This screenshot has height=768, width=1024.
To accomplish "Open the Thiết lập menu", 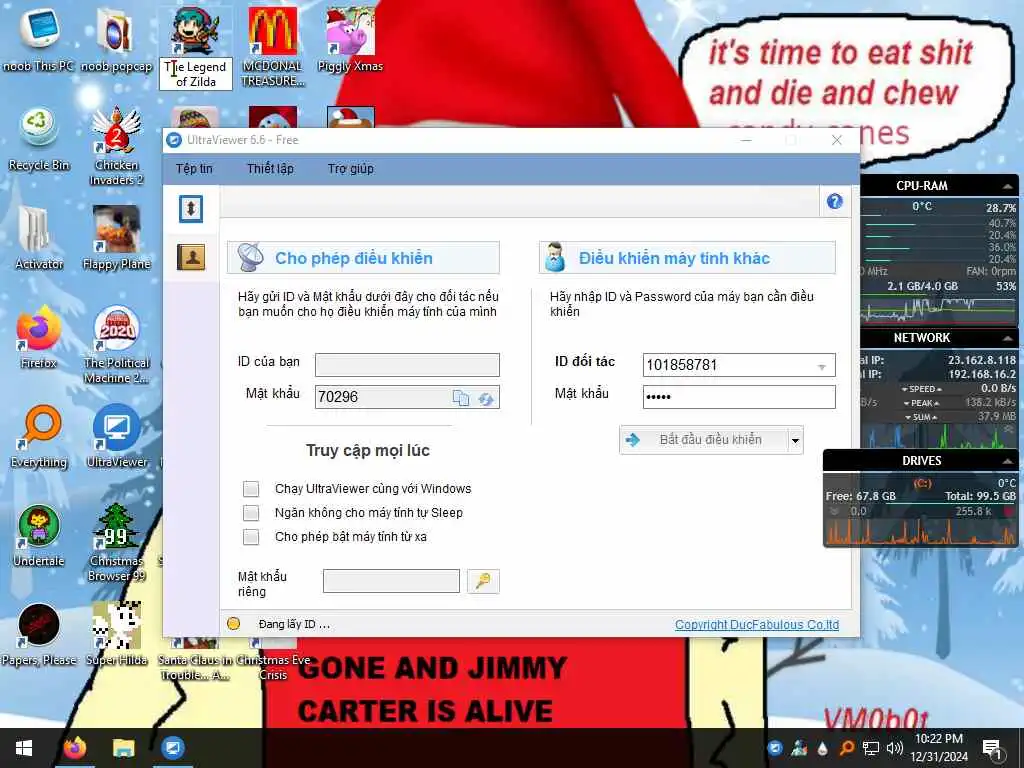I will click(270, 168).
